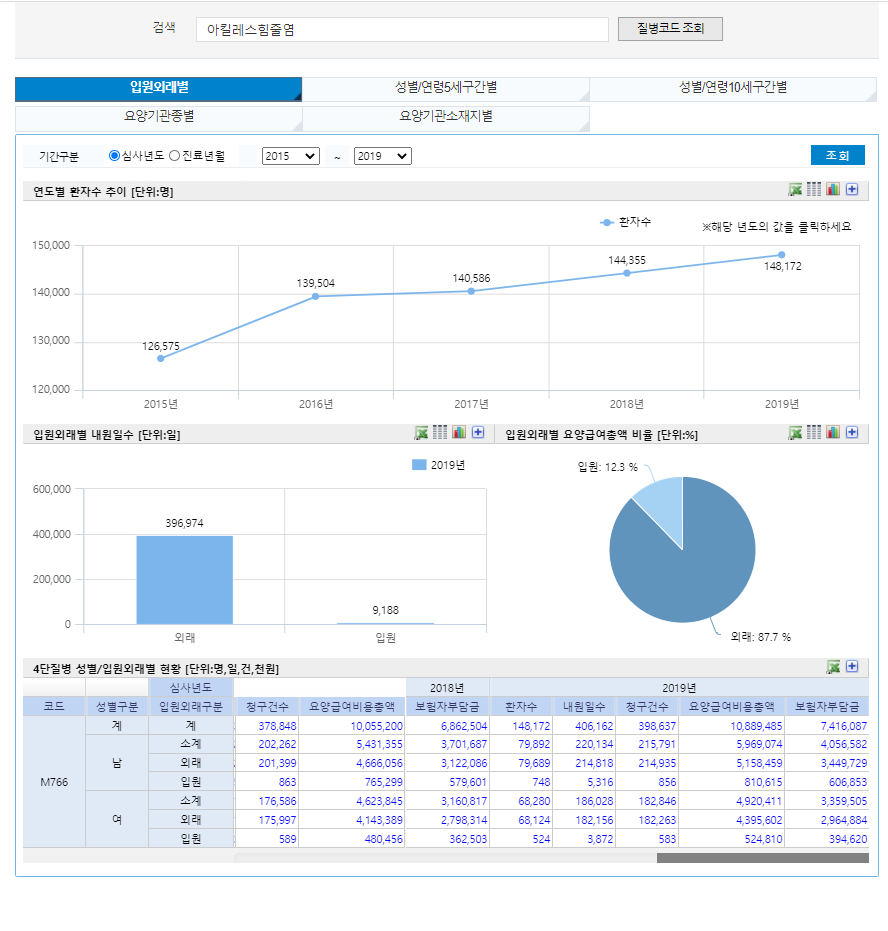Image resolution: width=888 pixels, height=931 pixels.
Task: Click the 질병코드 조회 button
Action: (670, 29)
